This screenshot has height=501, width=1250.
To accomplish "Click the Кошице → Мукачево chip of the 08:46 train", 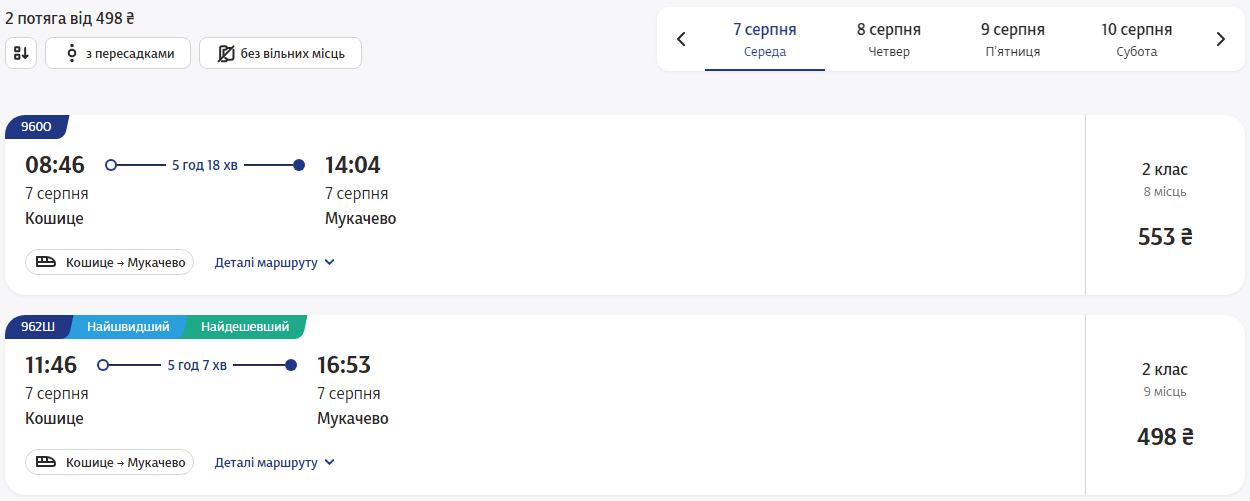I will (x=110, y=263).
